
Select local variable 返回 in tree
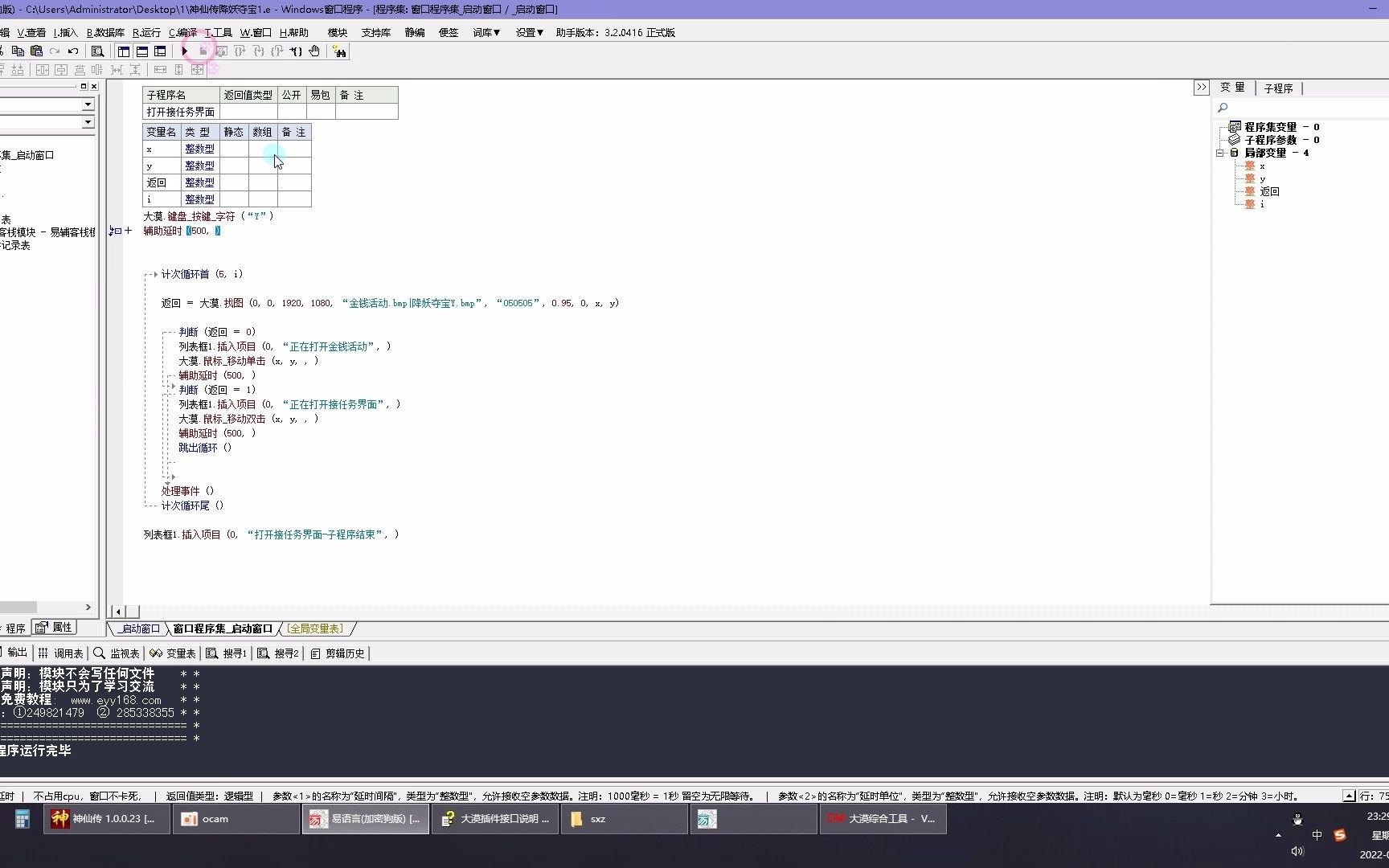[1269, 191]
